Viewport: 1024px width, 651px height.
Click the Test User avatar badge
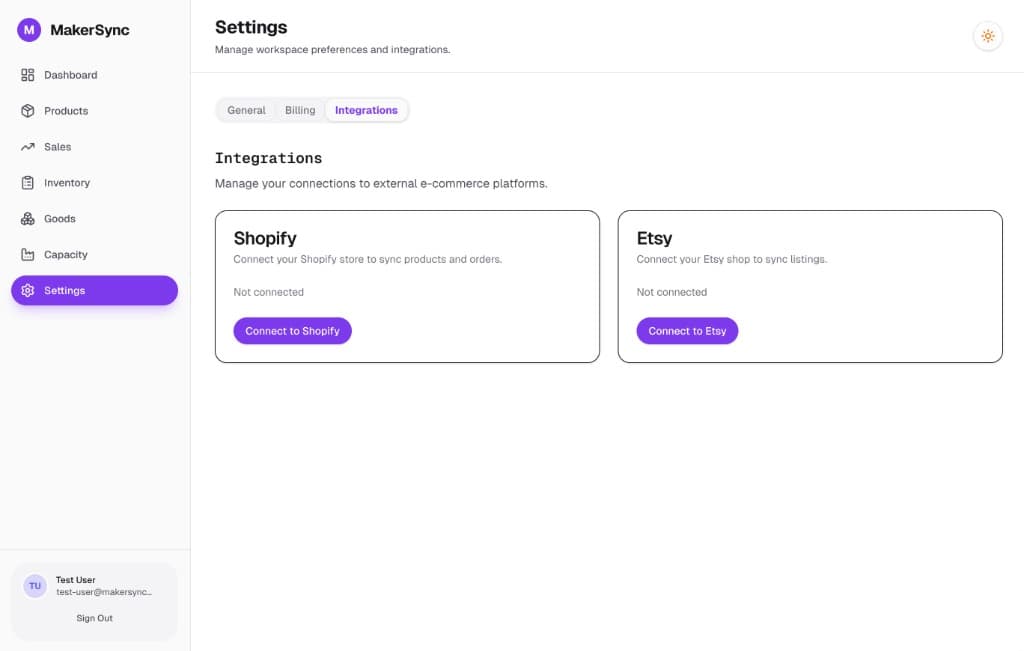(34, 586)
